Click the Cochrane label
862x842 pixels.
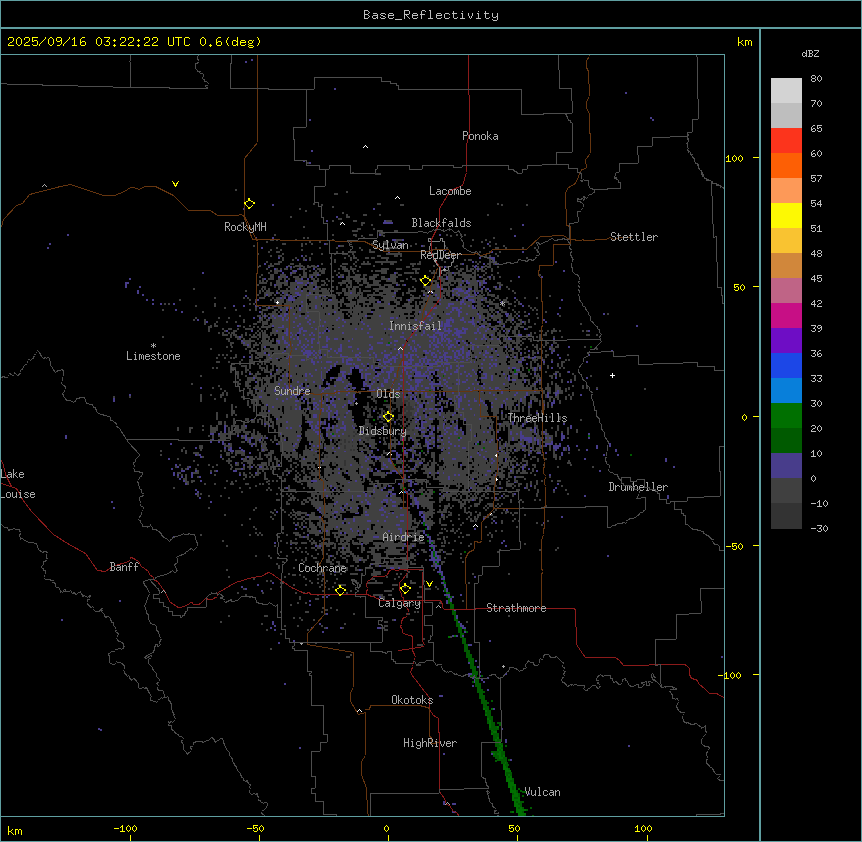click(322, 568)
